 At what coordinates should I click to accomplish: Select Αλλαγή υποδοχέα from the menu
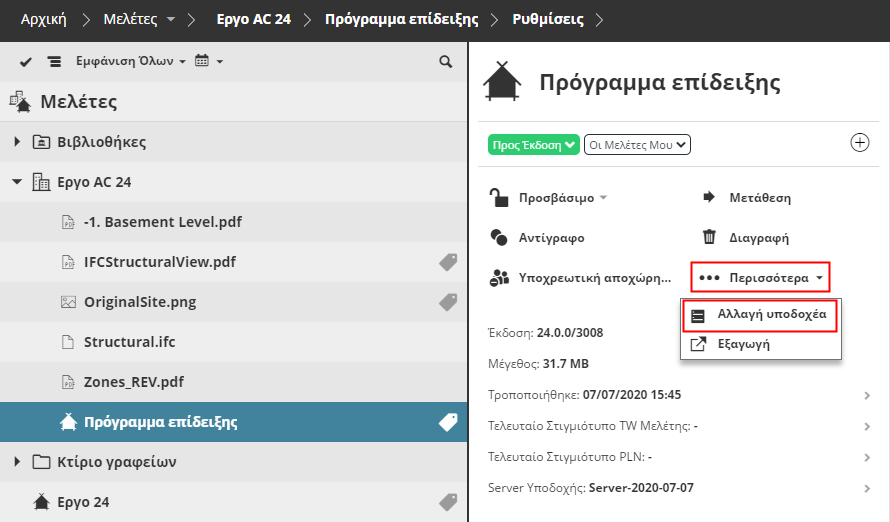tap(771, 314)
